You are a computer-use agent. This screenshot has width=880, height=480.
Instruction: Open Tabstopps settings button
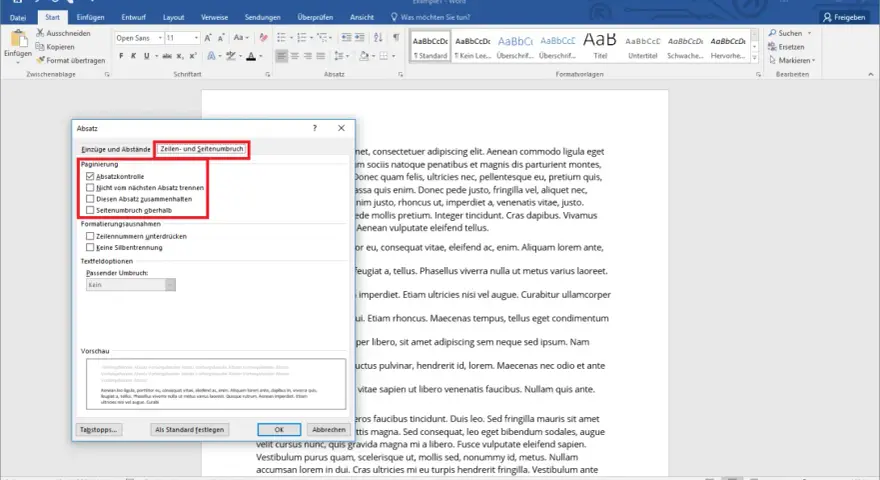pyautogui.click(x=98, y=429)
